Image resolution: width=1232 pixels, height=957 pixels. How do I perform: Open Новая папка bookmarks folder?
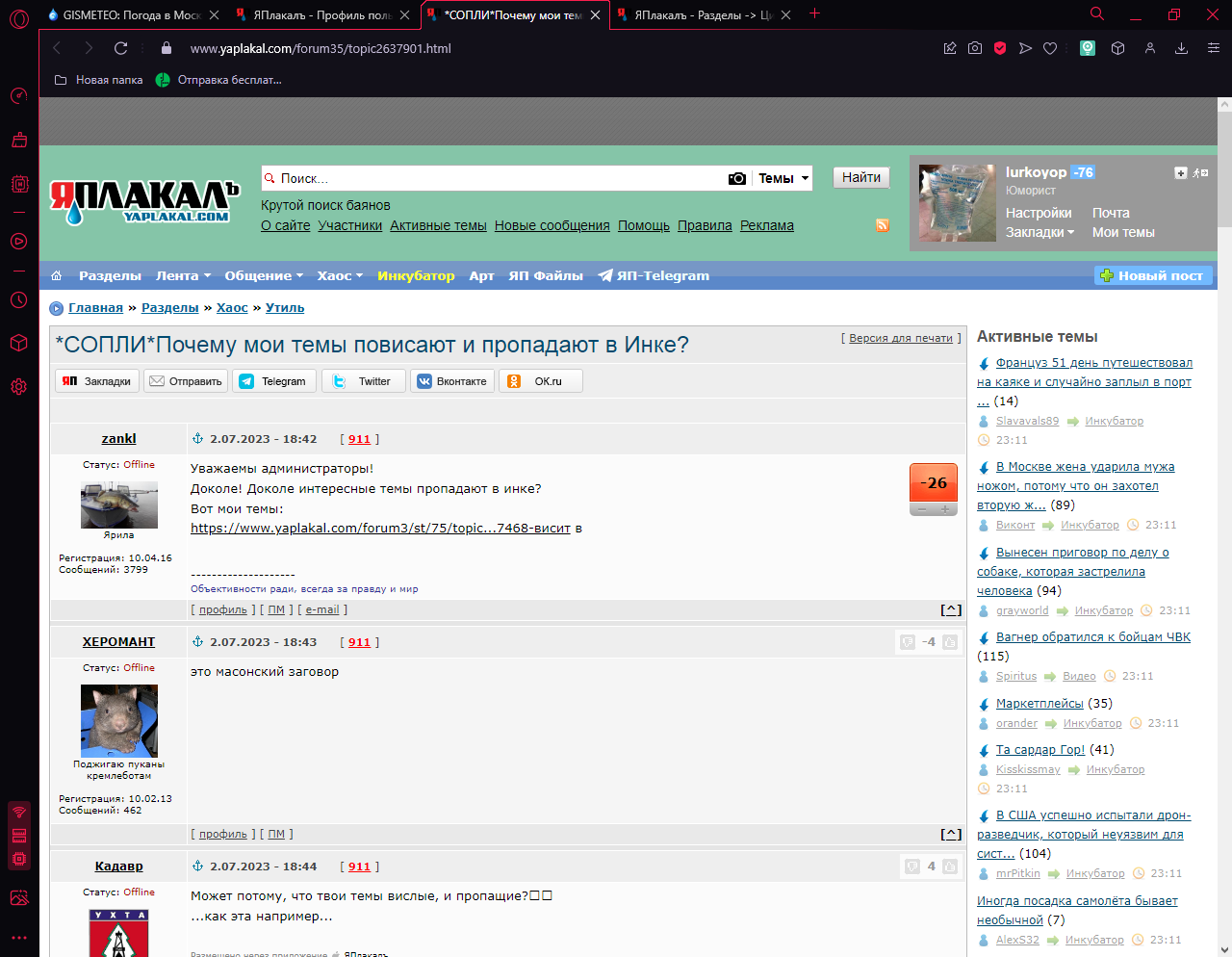coord(98,80)
